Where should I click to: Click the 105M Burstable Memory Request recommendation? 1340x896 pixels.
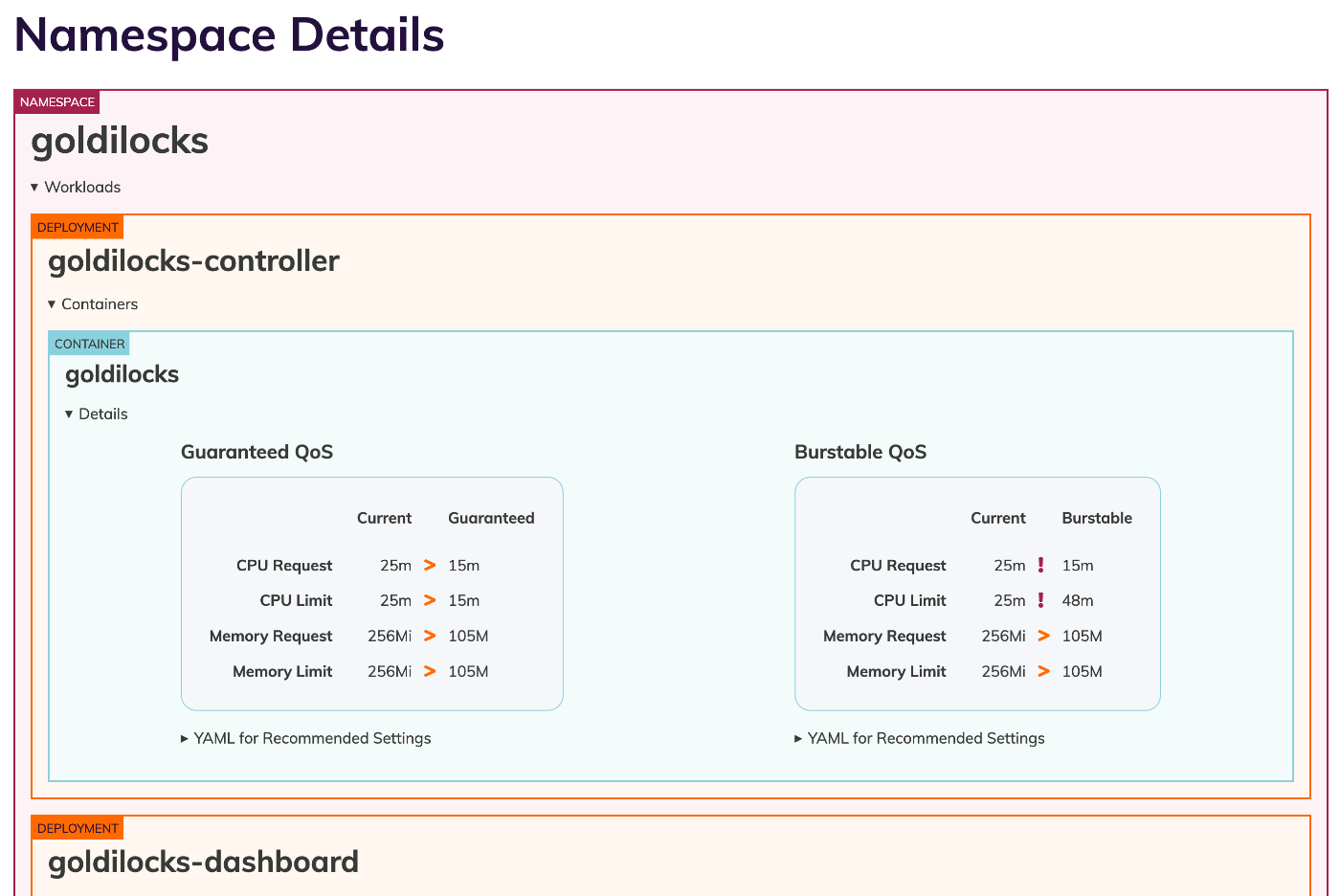pos(1082,636)
